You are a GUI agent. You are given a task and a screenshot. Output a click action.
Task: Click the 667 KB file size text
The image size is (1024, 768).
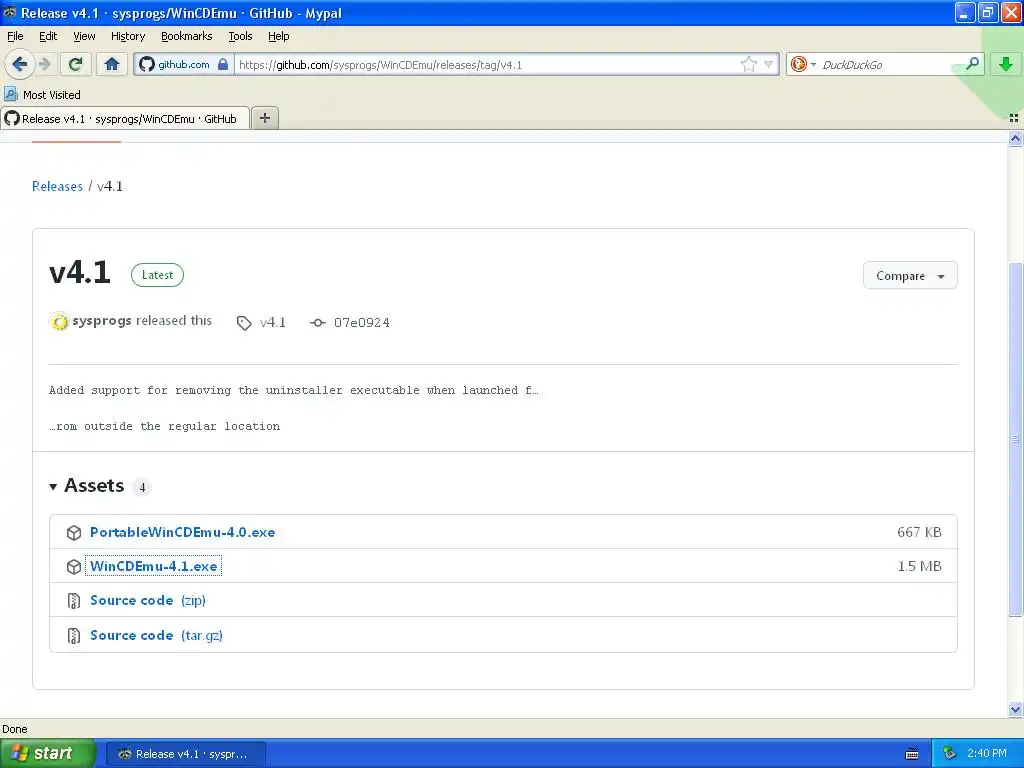[919, 532]
